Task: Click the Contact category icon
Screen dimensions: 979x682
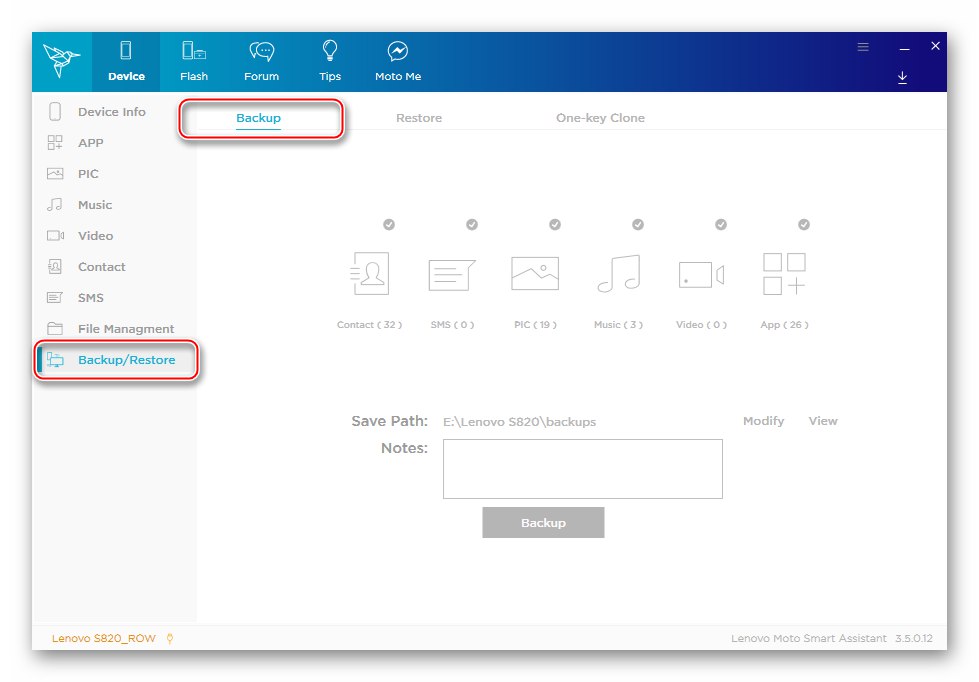Action: [x=370, y=274]
